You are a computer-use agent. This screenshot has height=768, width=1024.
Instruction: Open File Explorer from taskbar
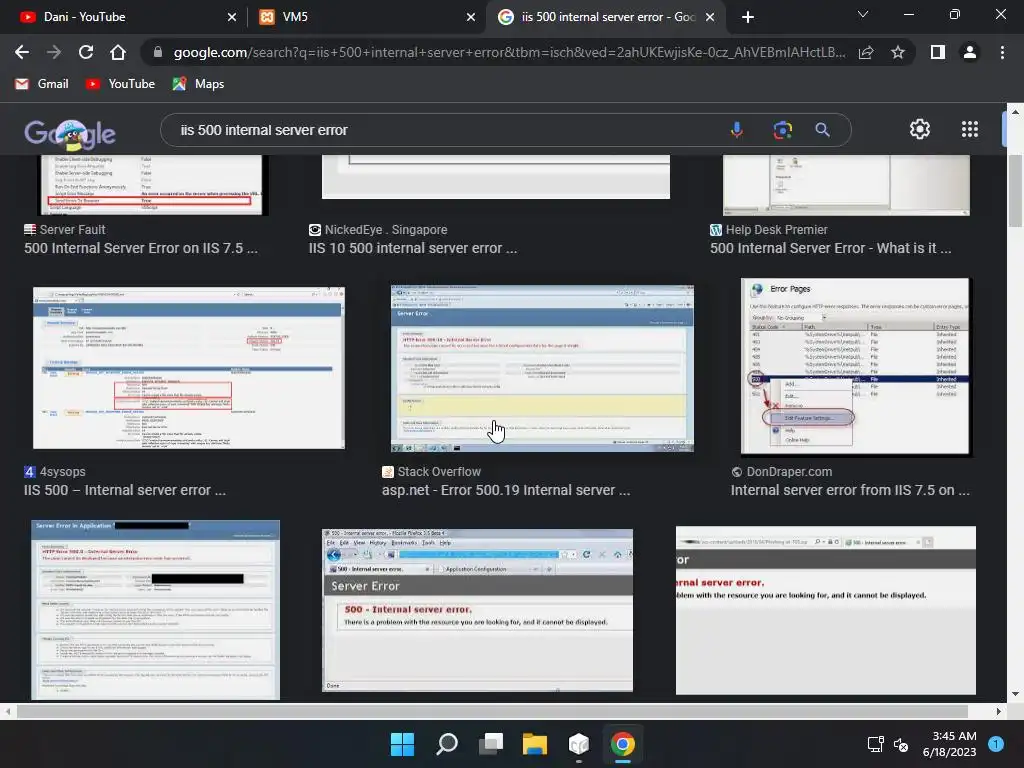pyautogui.click(x=535, y=744)
